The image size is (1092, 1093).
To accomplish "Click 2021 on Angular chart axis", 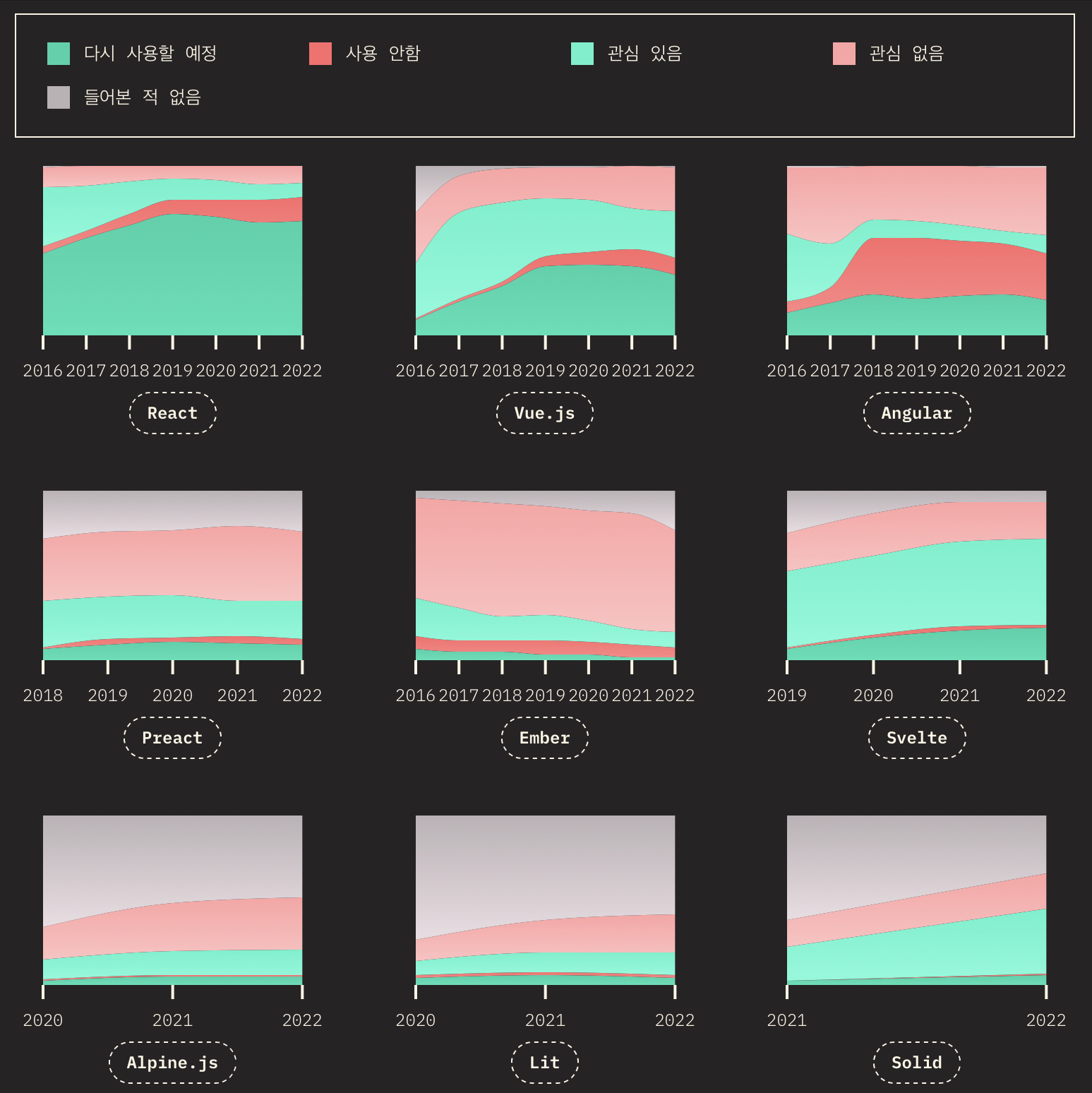I will 1003,371.
